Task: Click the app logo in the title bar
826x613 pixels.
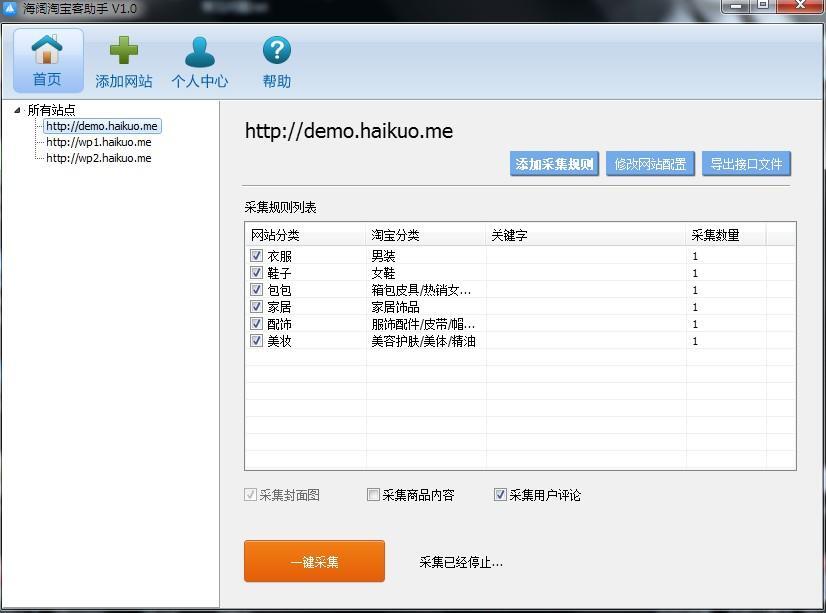Action: [x=11, y=8]
